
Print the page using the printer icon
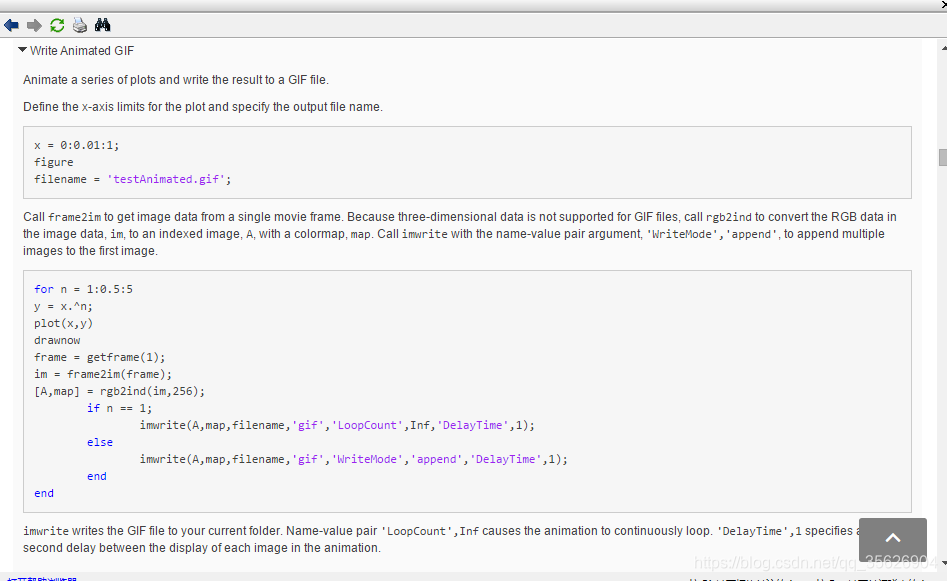(80, 25)
